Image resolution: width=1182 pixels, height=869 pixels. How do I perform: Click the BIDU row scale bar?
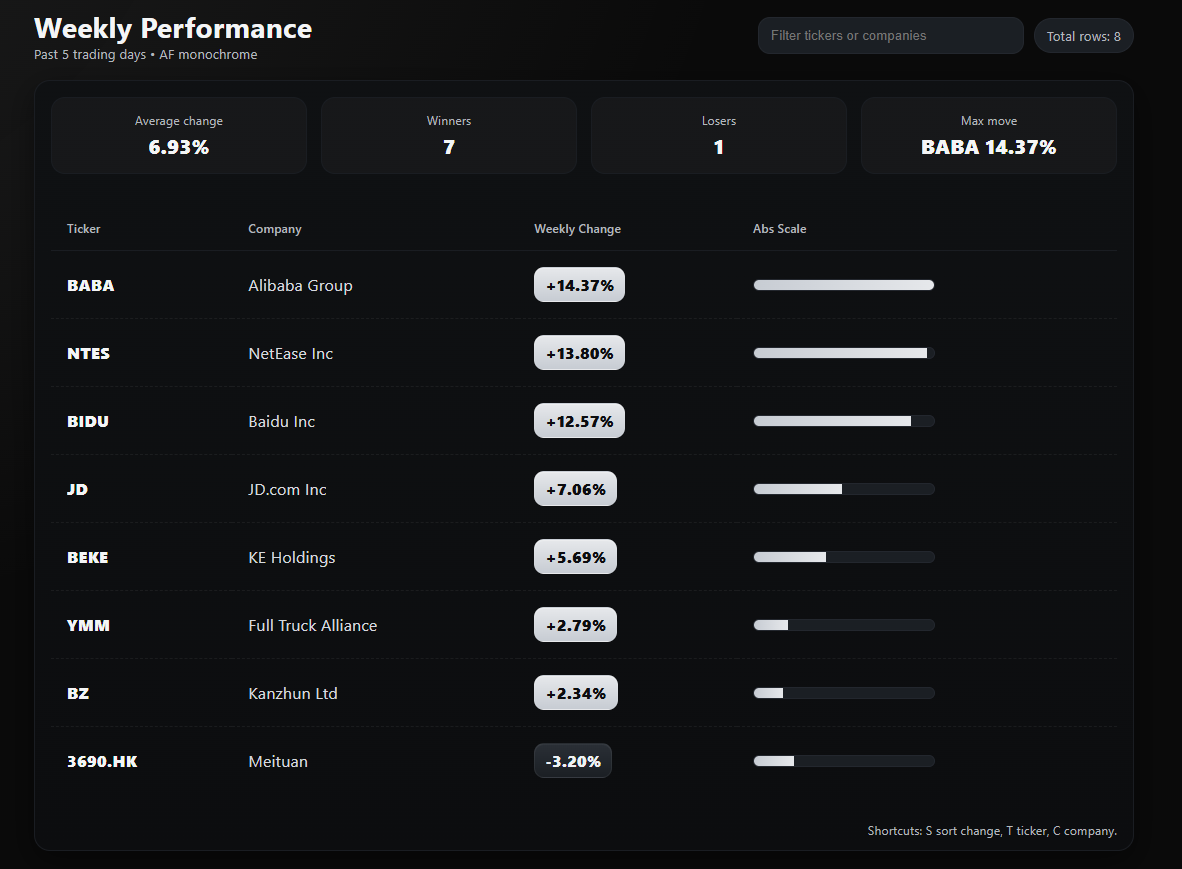tap(844, 421)
